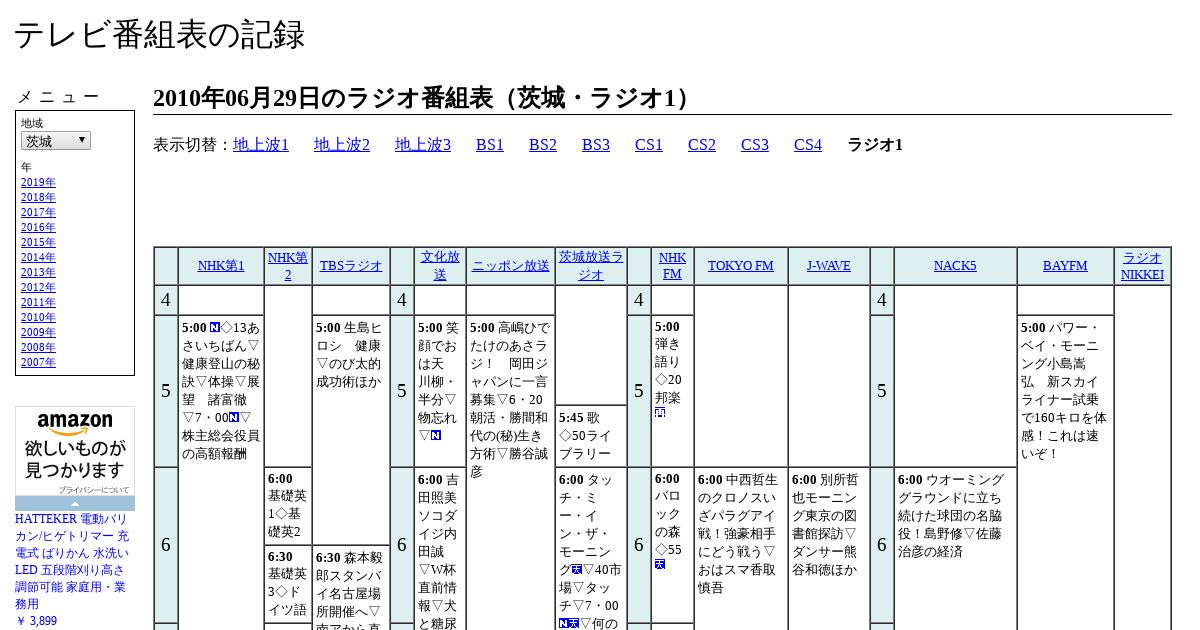The width and height of the screenshot is (1200, 630).
Task: Switch view to BS3
Action: [596, 145]
